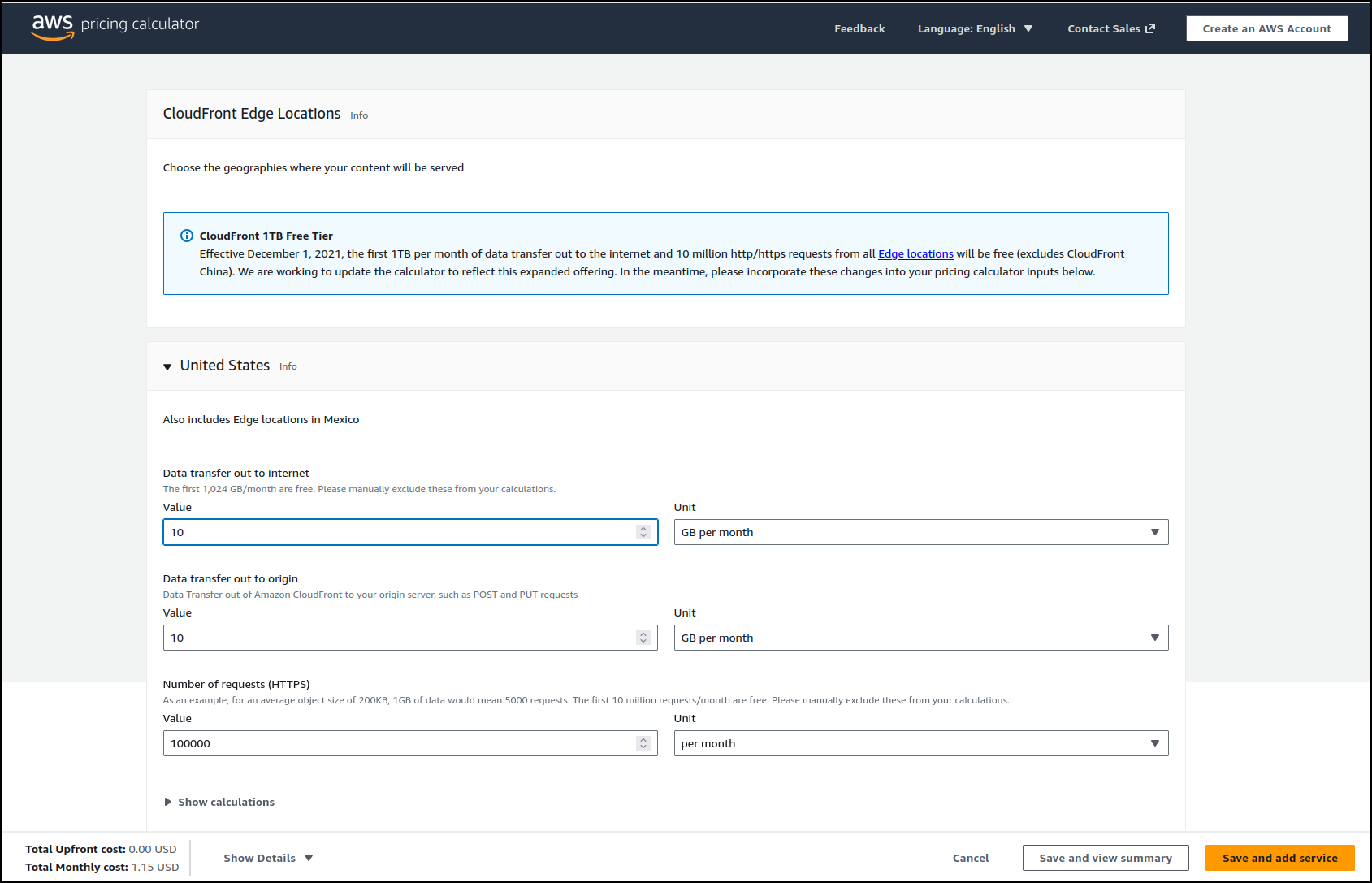Open the Edge locations link

point(915,253)
